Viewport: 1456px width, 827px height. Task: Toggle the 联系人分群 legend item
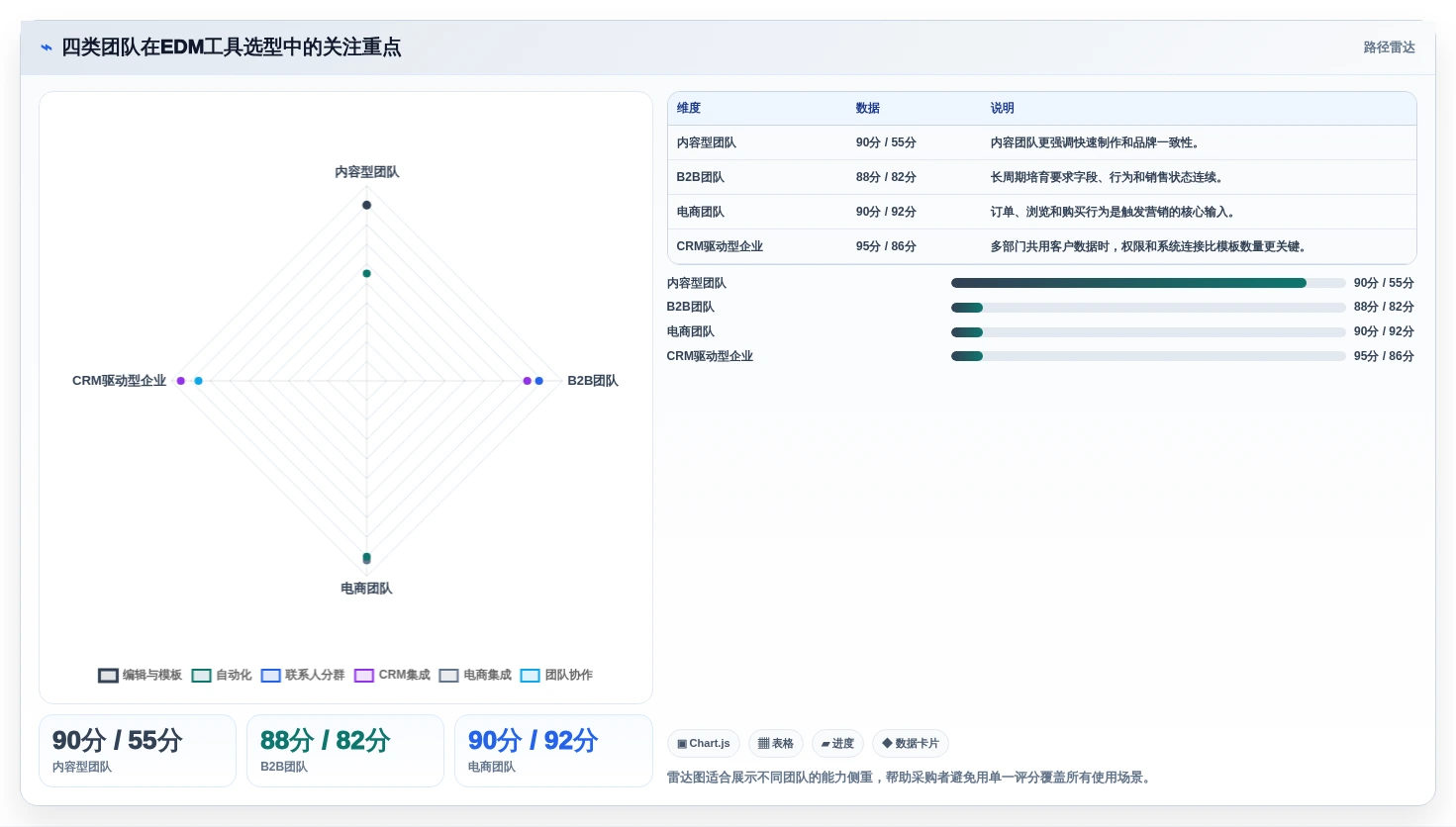tap(303, 675)
